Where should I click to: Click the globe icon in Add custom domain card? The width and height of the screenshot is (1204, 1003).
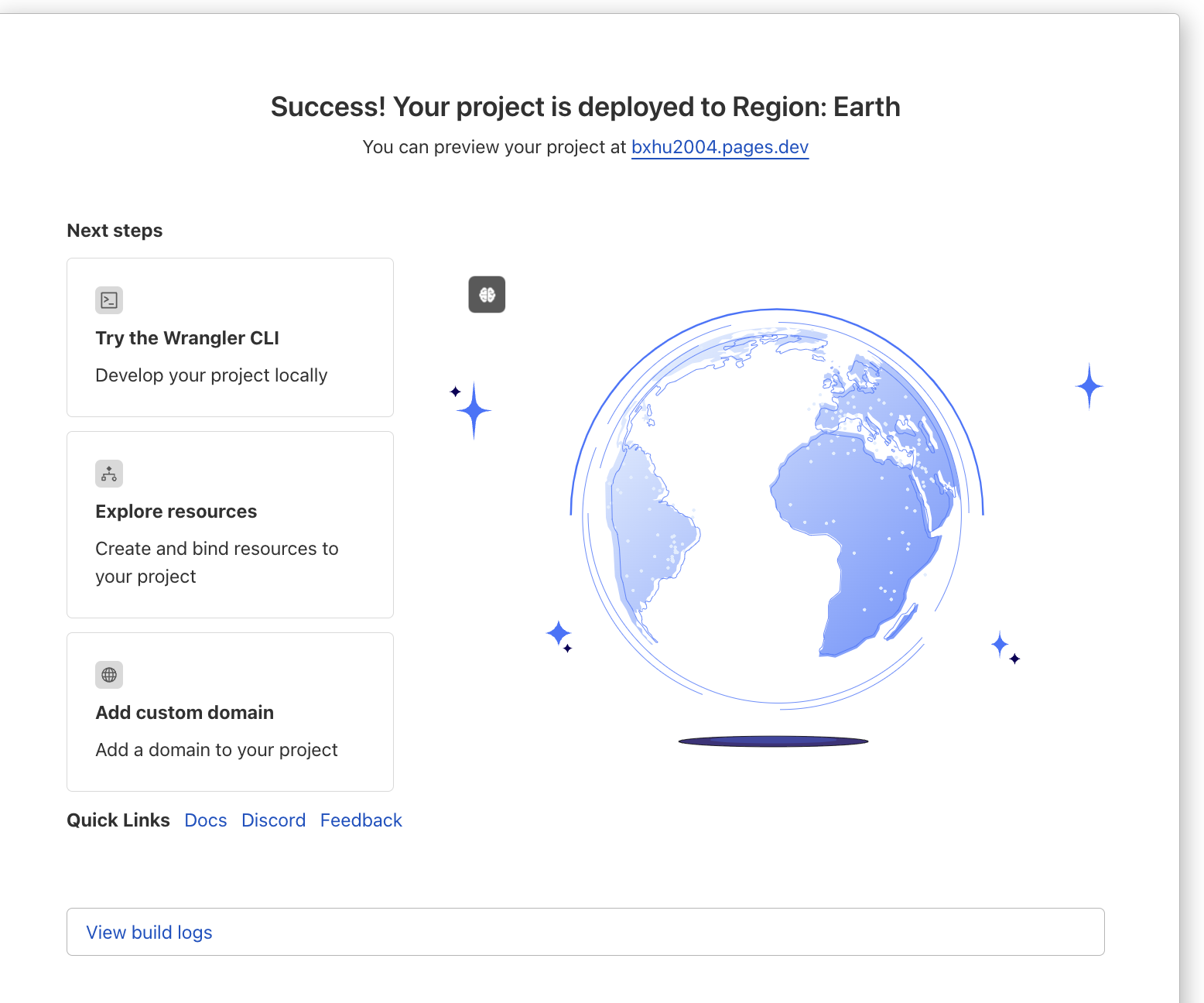click(109, 675)
